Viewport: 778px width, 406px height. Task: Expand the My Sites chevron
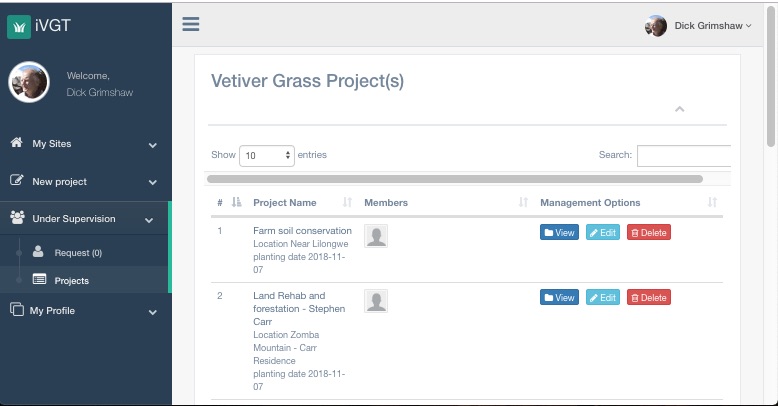[x=153, y=145]
